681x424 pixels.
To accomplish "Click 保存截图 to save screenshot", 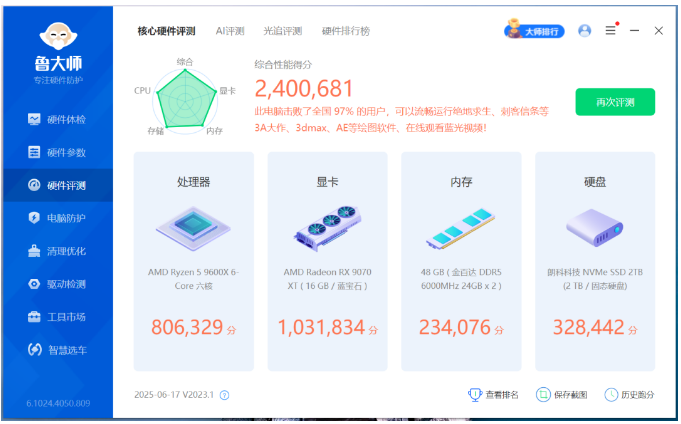I will 543,395.
